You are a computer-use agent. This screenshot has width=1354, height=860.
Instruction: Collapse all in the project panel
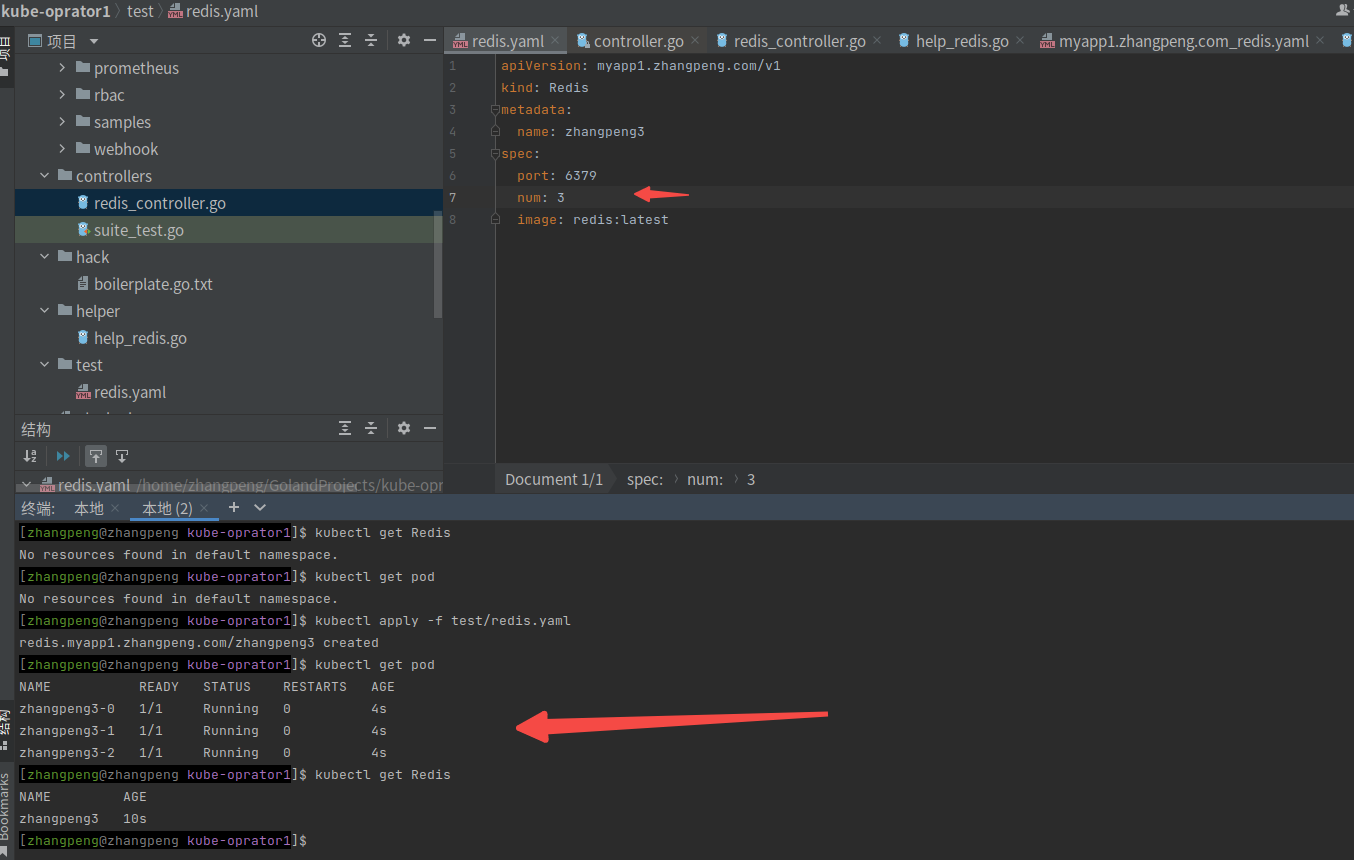click(371, 41)
